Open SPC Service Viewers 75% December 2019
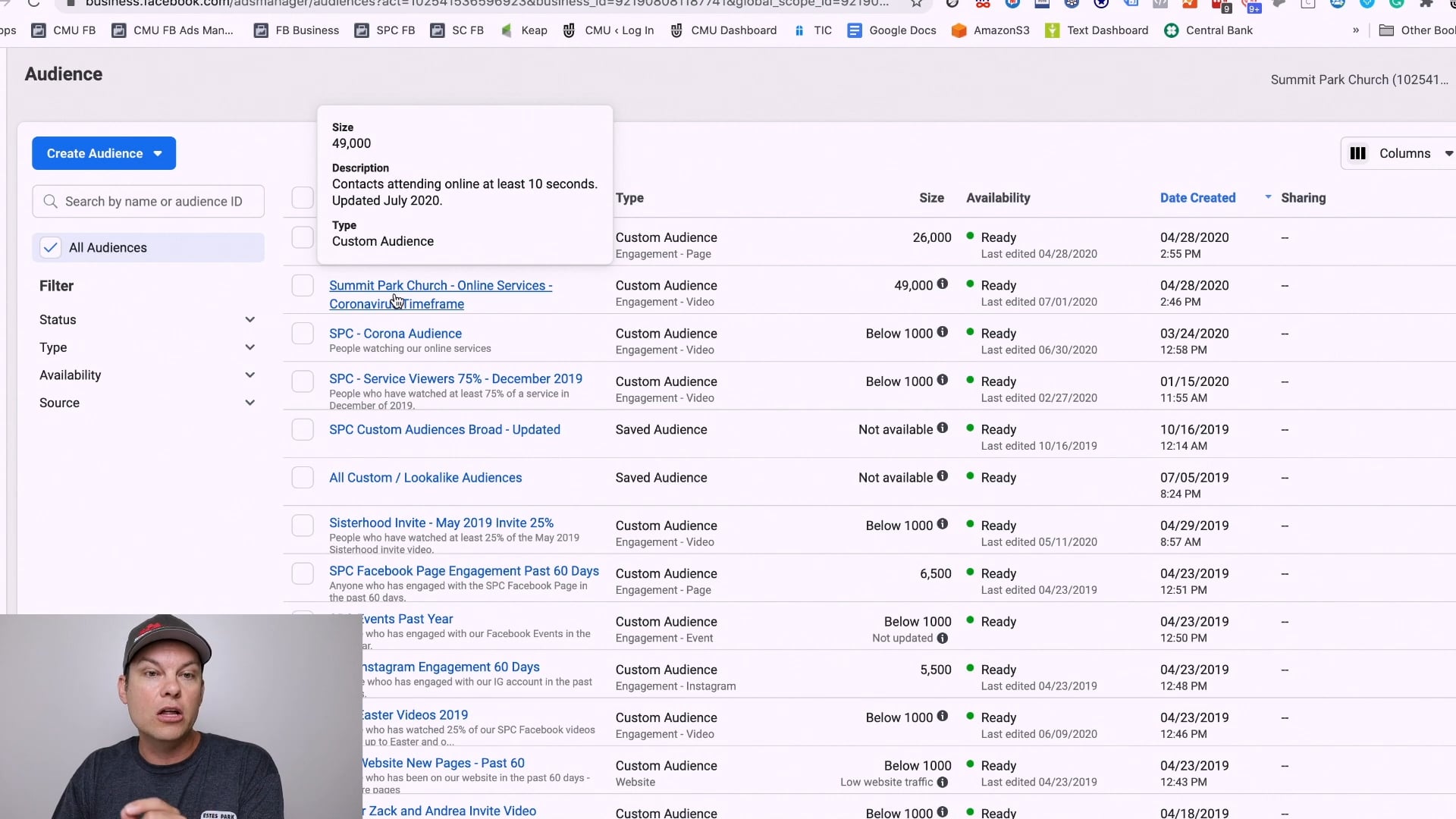Image resolution: width=1456 pixels, height=819 pixels. 456,378
